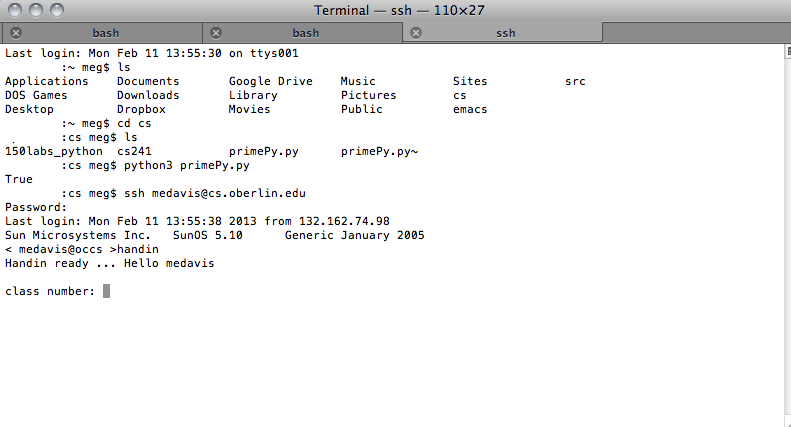Screen dimensions: 791x427
Task: Click the Terminal — ssh — 110×27 title
Action: pyautogui.click(x=399, y=10)
